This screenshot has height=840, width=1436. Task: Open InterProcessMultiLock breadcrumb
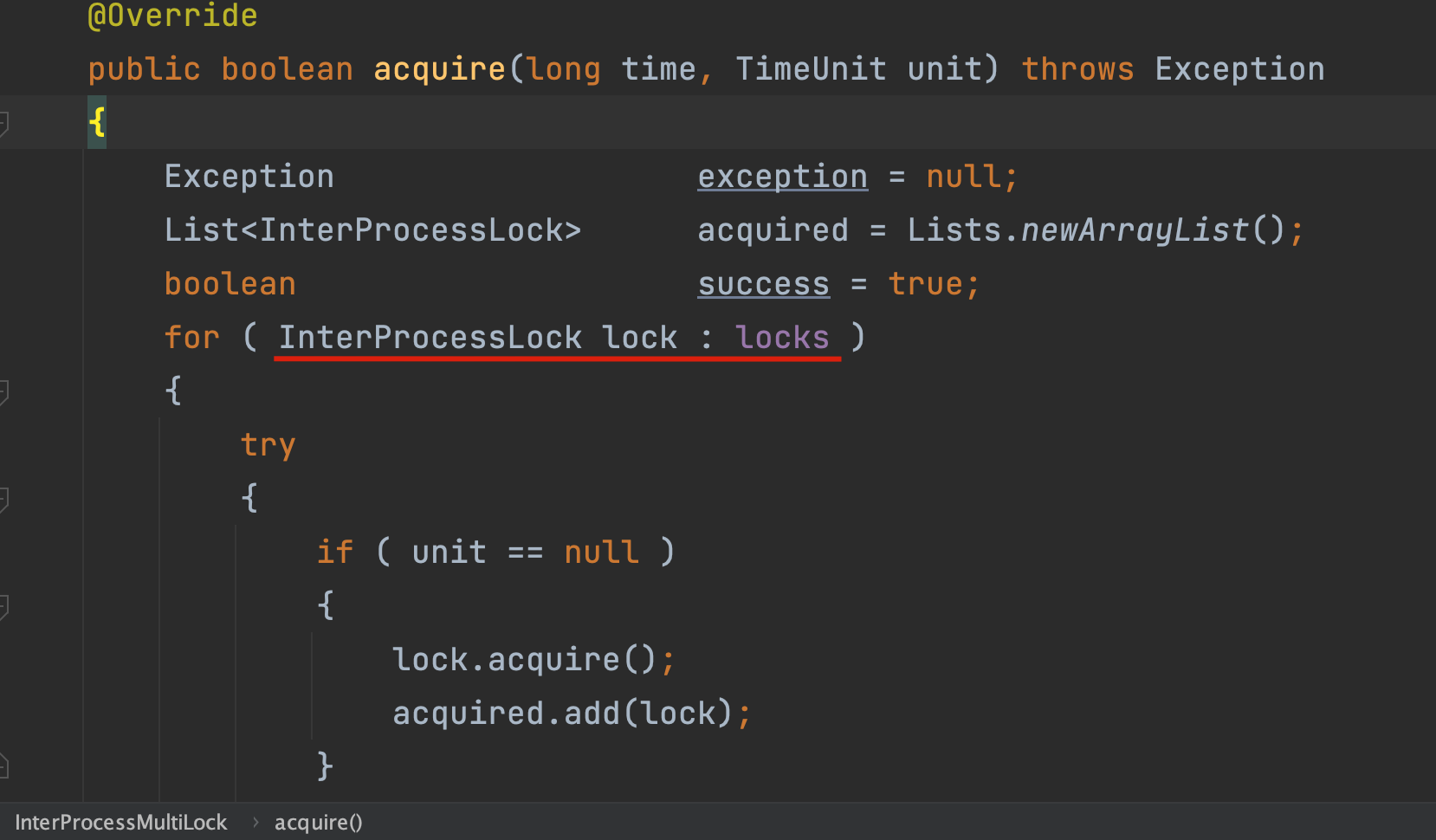pyautogui.click(x=120, y=822)
